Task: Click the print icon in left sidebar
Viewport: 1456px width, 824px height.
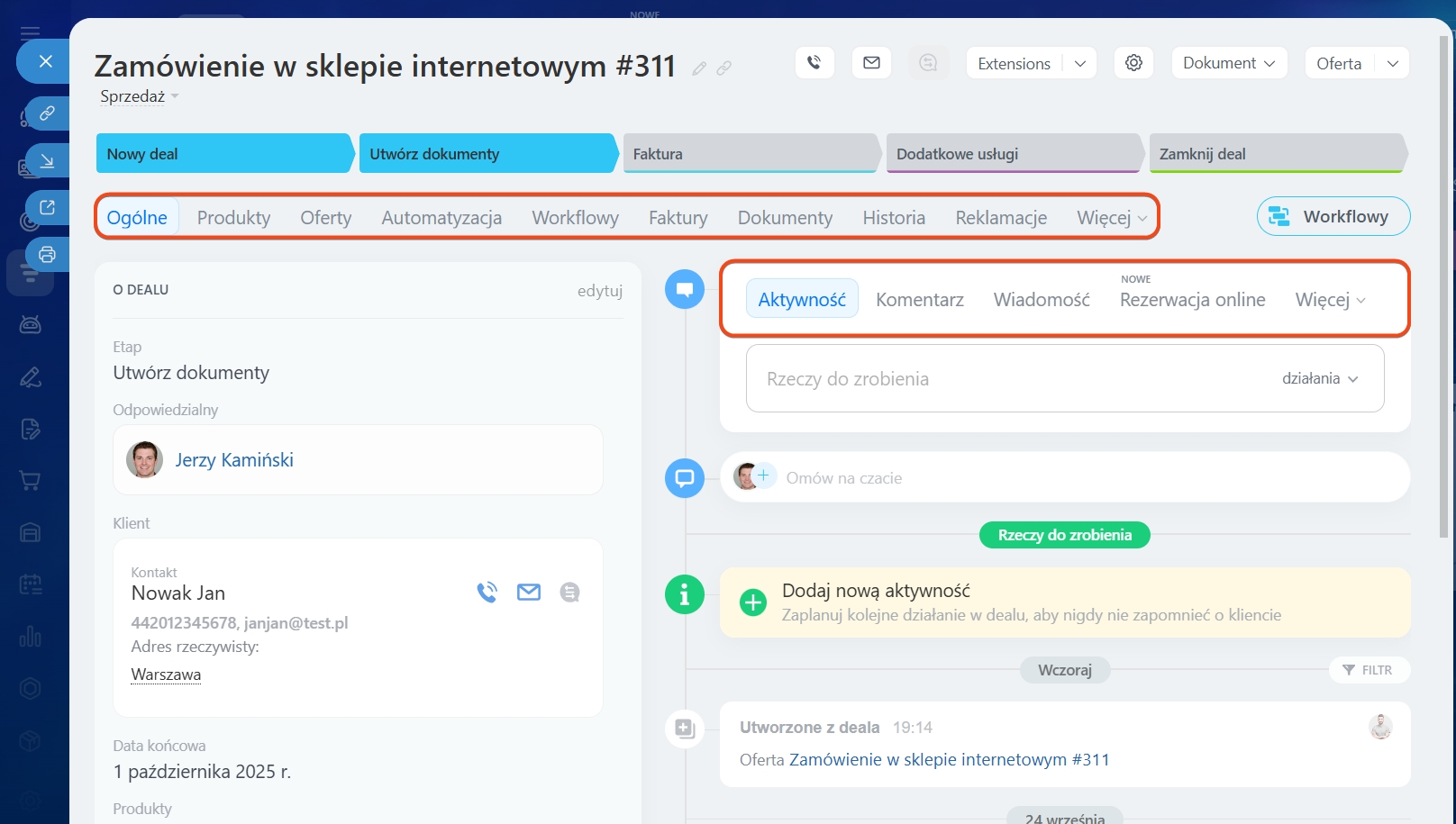Action: click(x=47, y=255)
